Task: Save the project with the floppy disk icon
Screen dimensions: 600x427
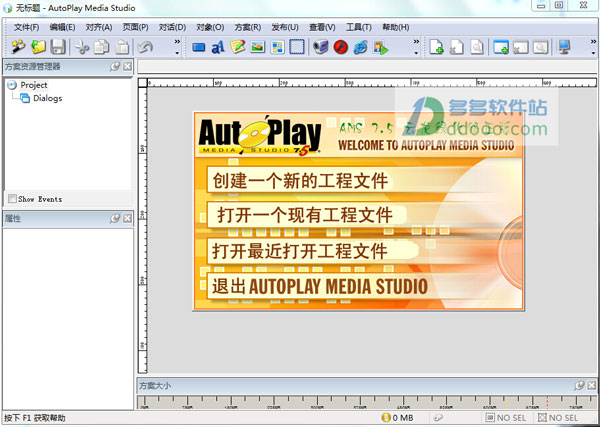Action: pyautogui.click(x=58, y=47)
